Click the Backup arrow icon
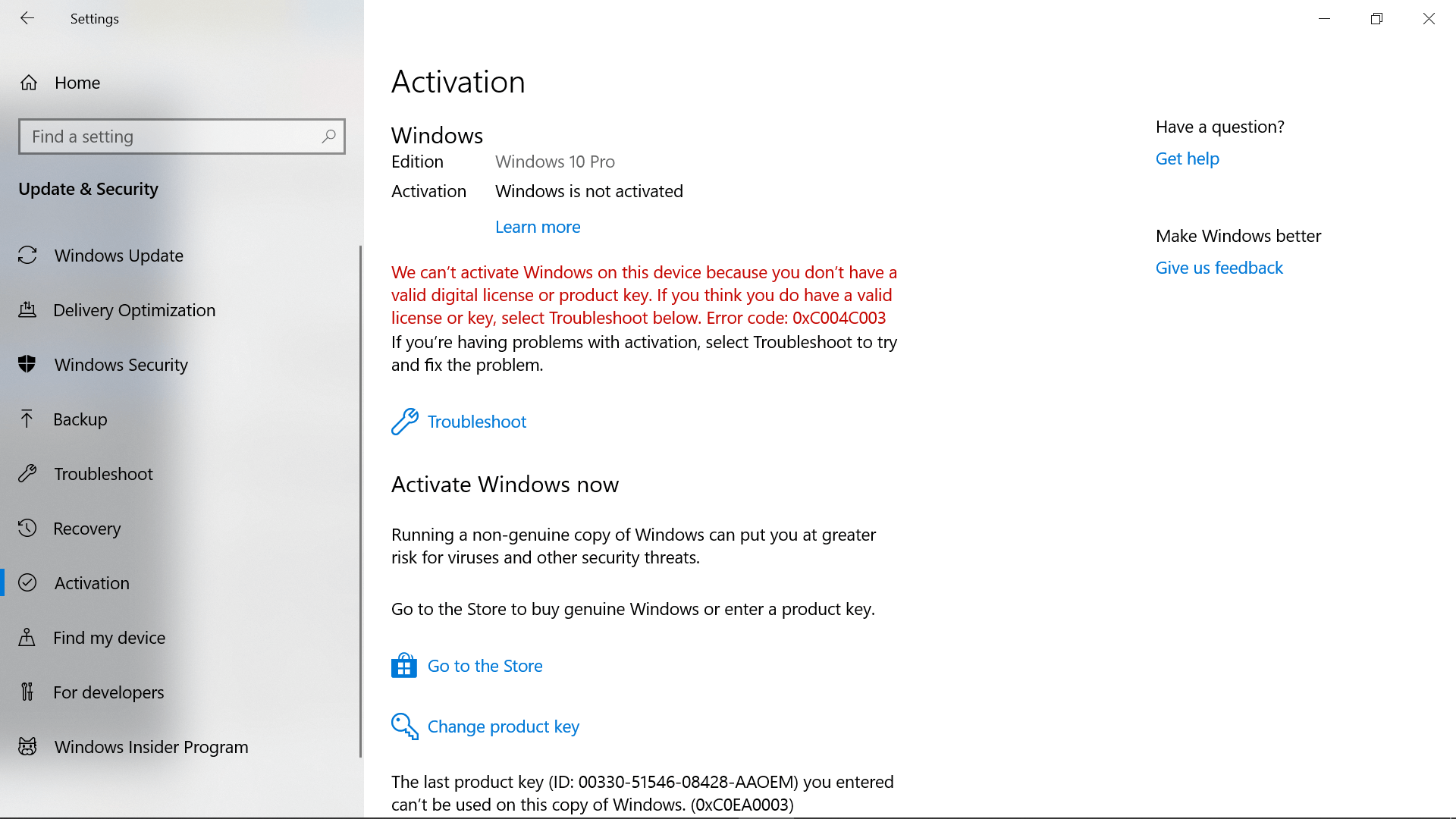This screenshot has height=819, width=1456. click(x=27, y=419)
